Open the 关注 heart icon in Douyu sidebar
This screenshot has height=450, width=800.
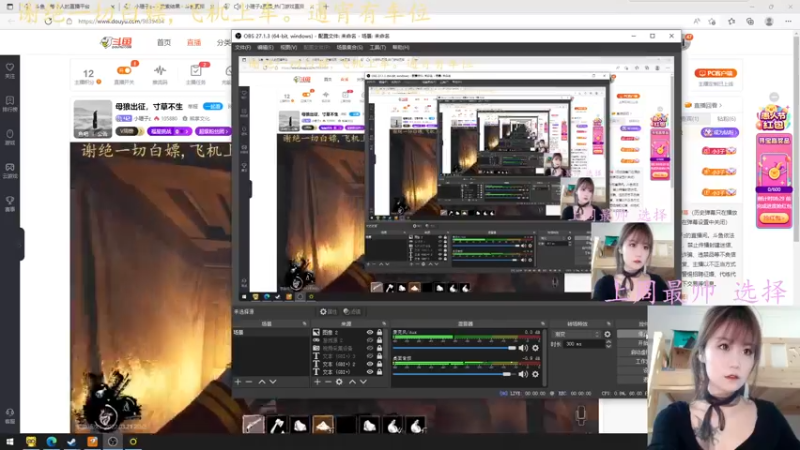(10, 67)
